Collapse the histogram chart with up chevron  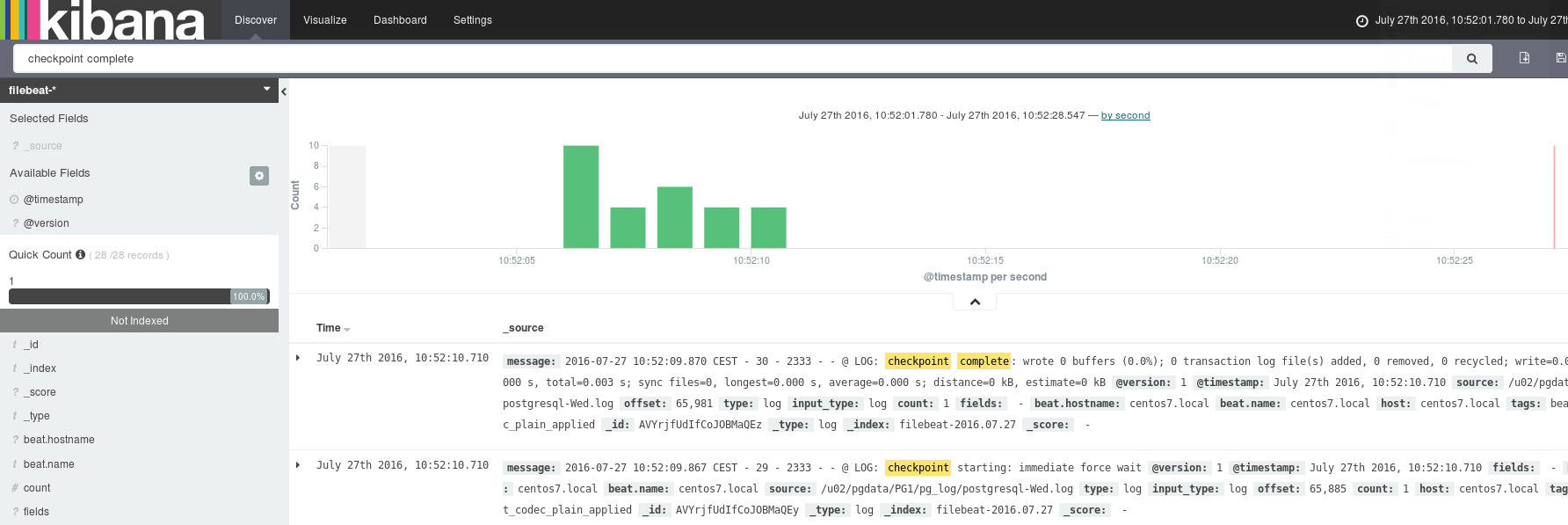point(975,302)
